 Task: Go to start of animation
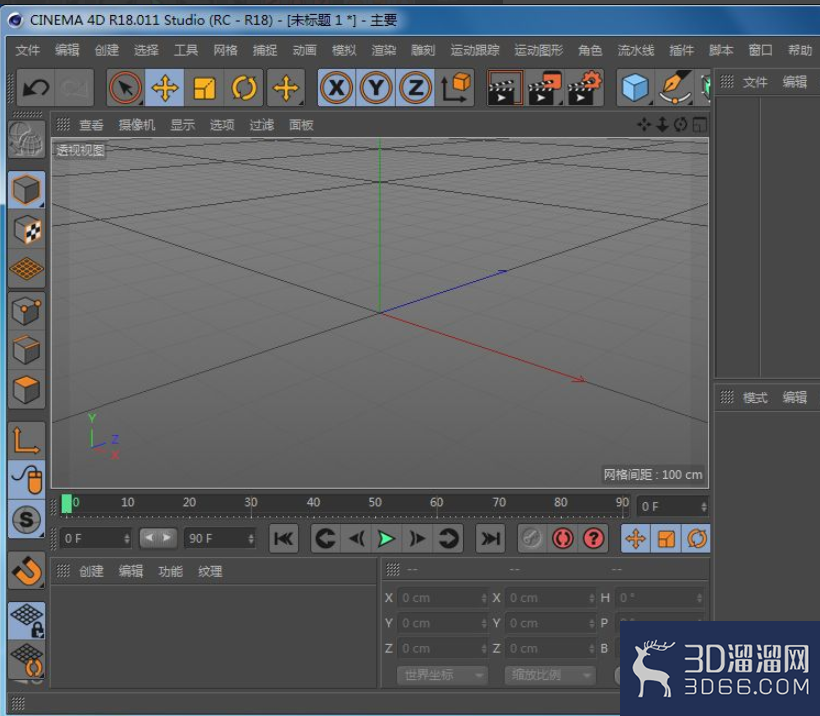point(283,539)
